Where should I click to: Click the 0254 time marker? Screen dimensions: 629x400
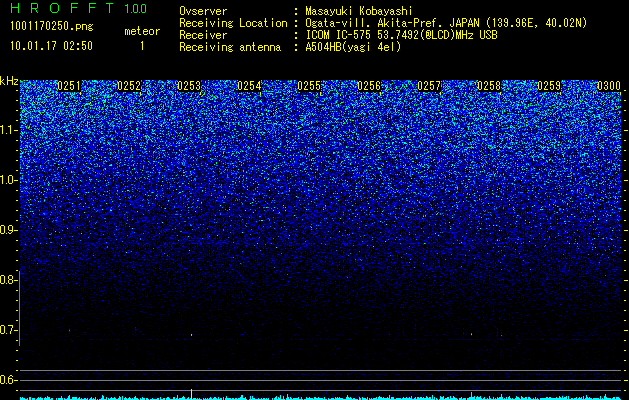(x=249, y=86)
